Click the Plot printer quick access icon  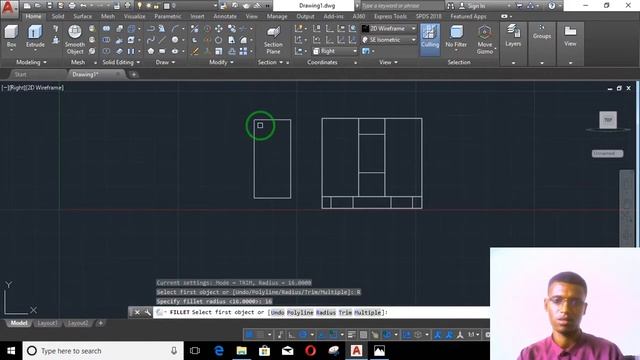coord(72,6)
